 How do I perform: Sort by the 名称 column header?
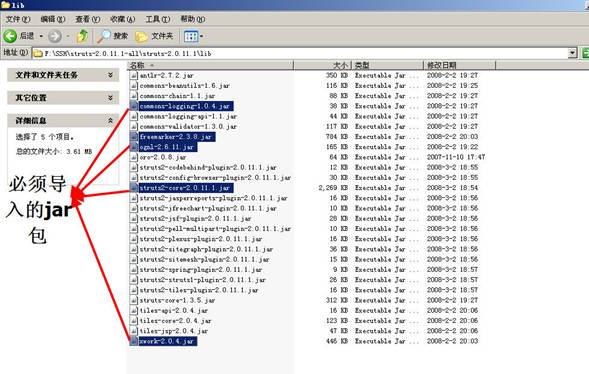pyautogui.click(x=210, y=65)
